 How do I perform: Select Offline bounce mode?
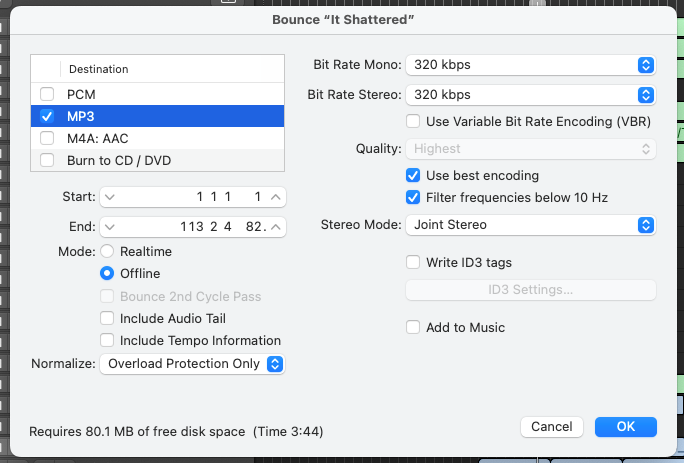pyautogui.click(x=107, y=273)
